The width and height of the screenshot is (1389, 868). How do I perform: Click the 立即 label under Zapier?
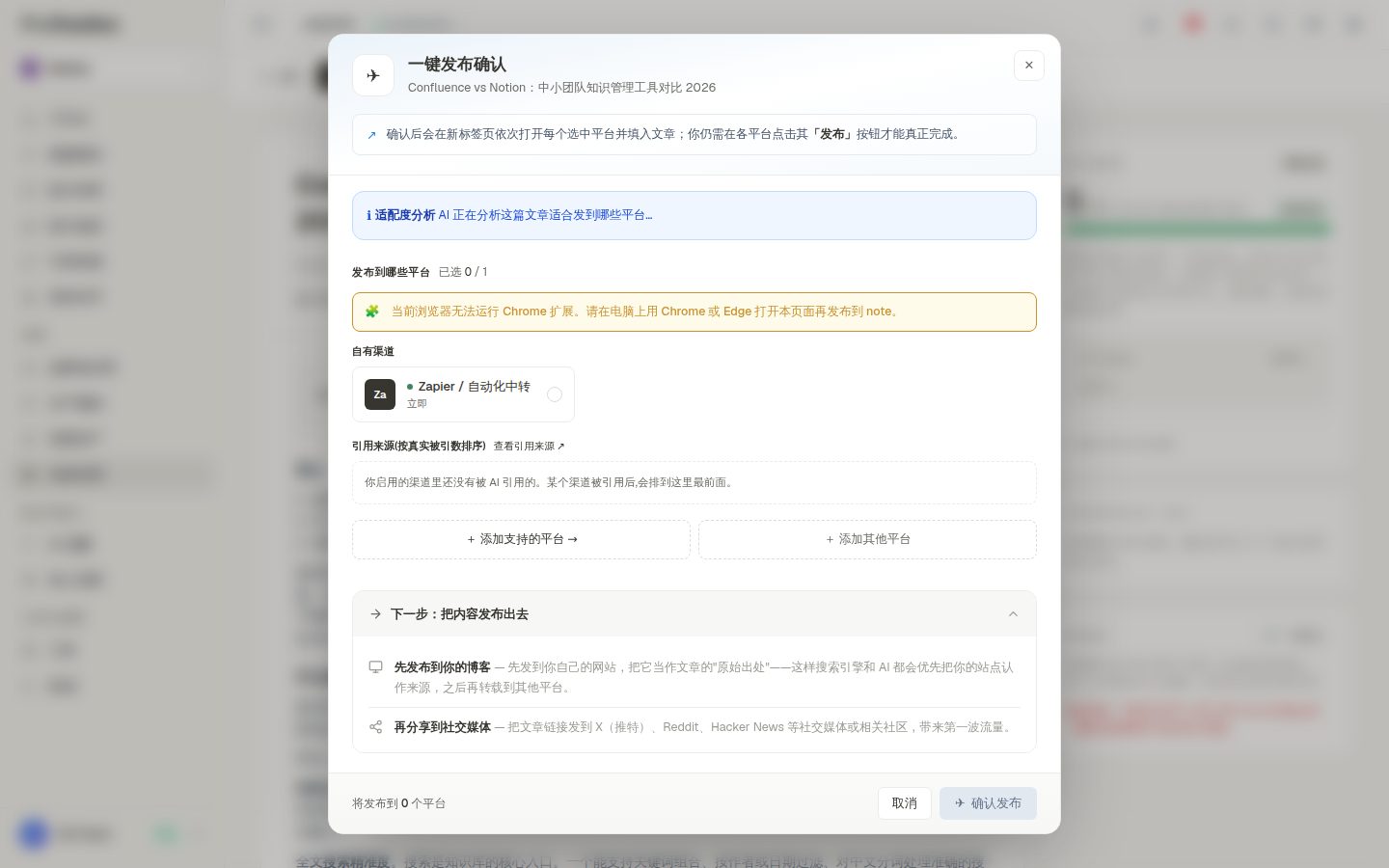click(x=417, y=404)
